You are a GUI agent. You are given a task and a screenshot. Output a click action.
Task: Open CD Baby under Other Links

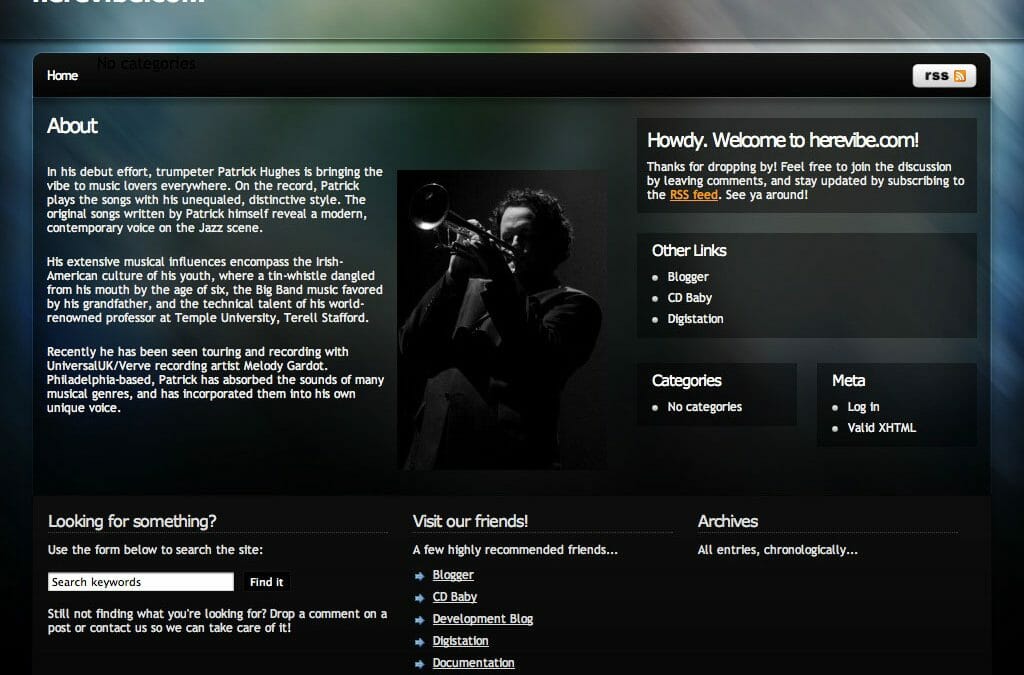click(690, 298)
